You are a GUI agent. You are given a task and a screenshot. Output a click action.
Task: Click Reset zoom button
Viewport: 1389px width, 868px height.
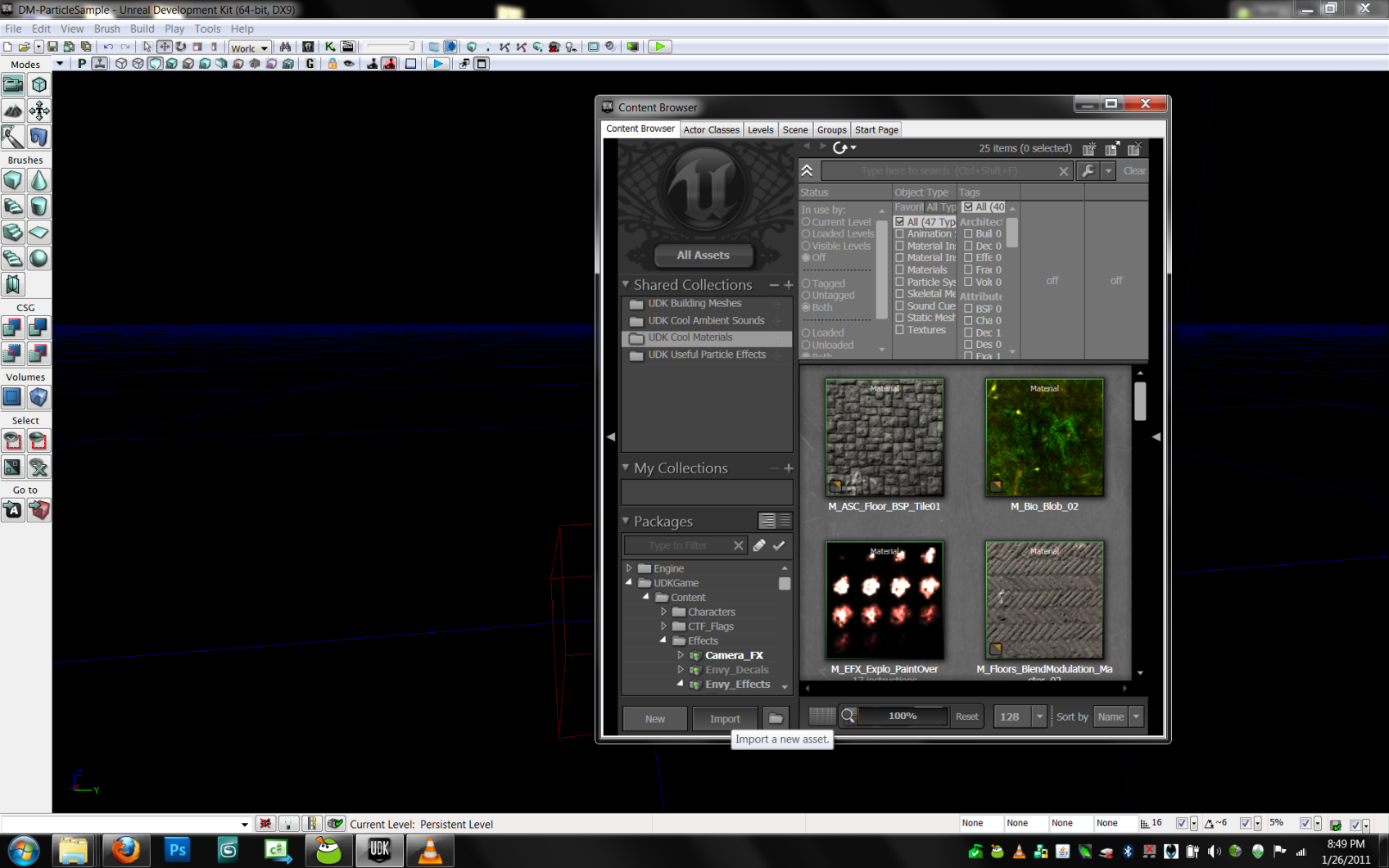[x=966, y=717]
